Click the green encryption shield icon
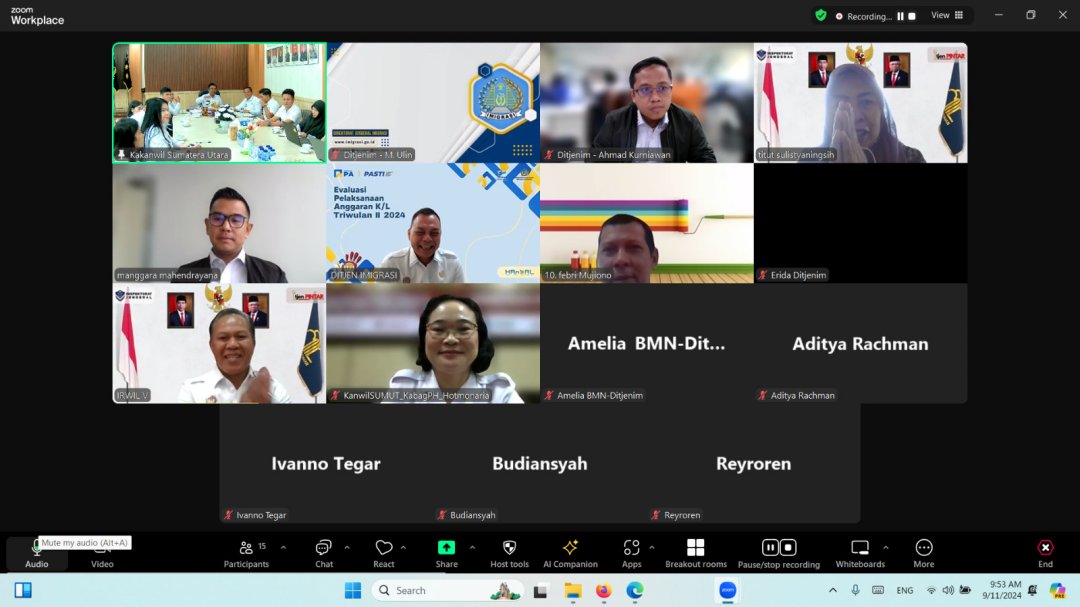The width and height of the screenshot is (1080, 607). coord(821,15)
